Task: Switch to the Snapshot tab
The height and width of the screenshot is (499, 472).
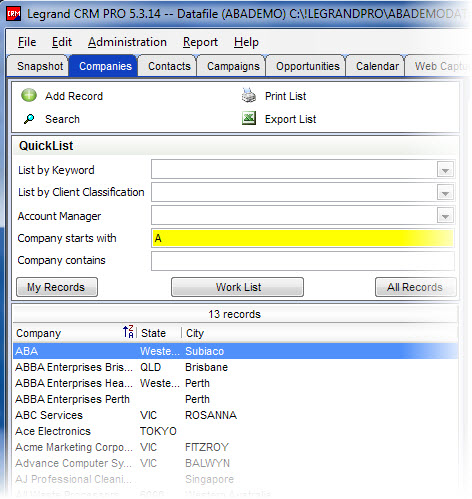Action: [x=39, y=66]
